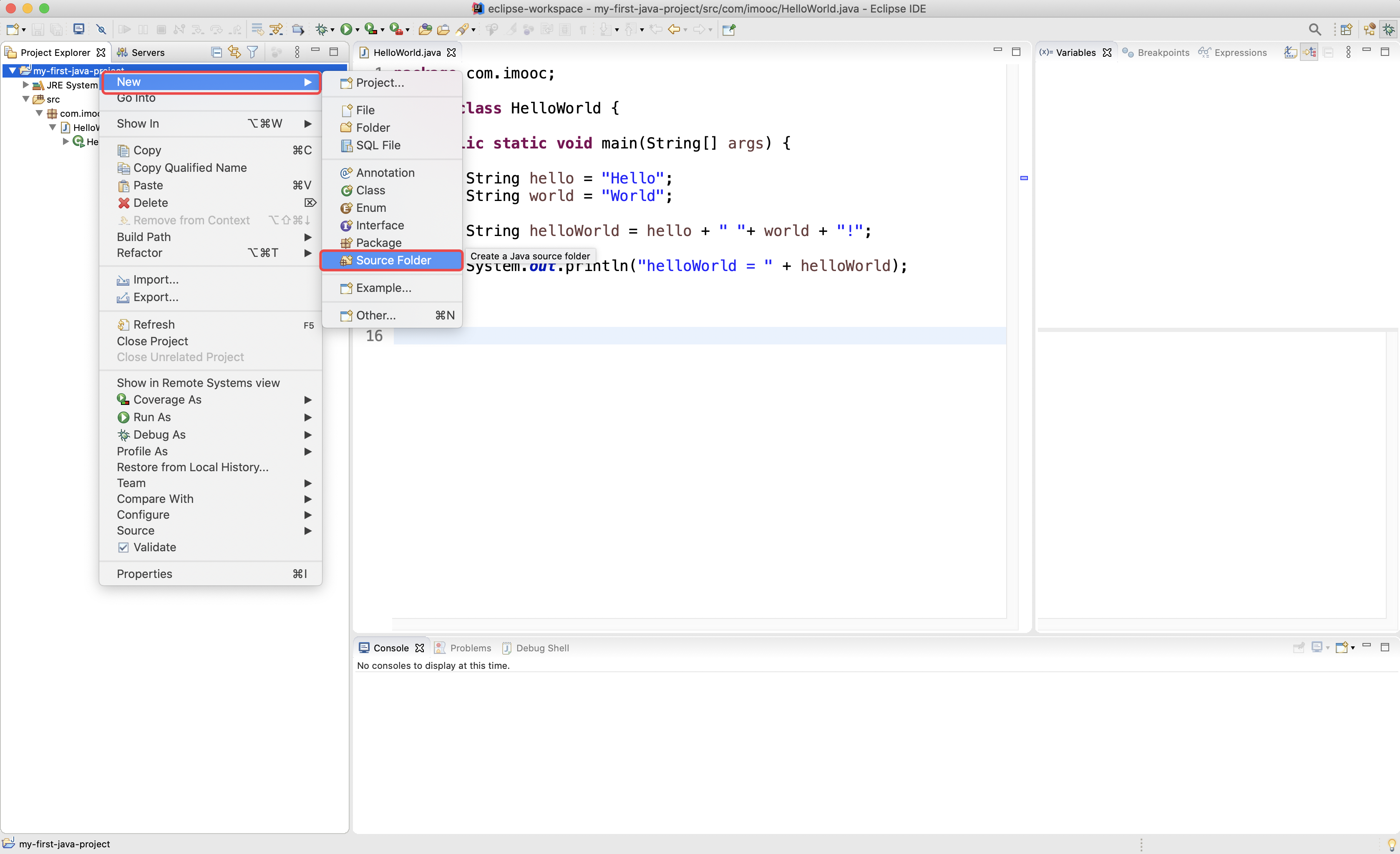Collapse the my-first-java-project tree node
The image size is (1400, 854).
tap(13, 70)
